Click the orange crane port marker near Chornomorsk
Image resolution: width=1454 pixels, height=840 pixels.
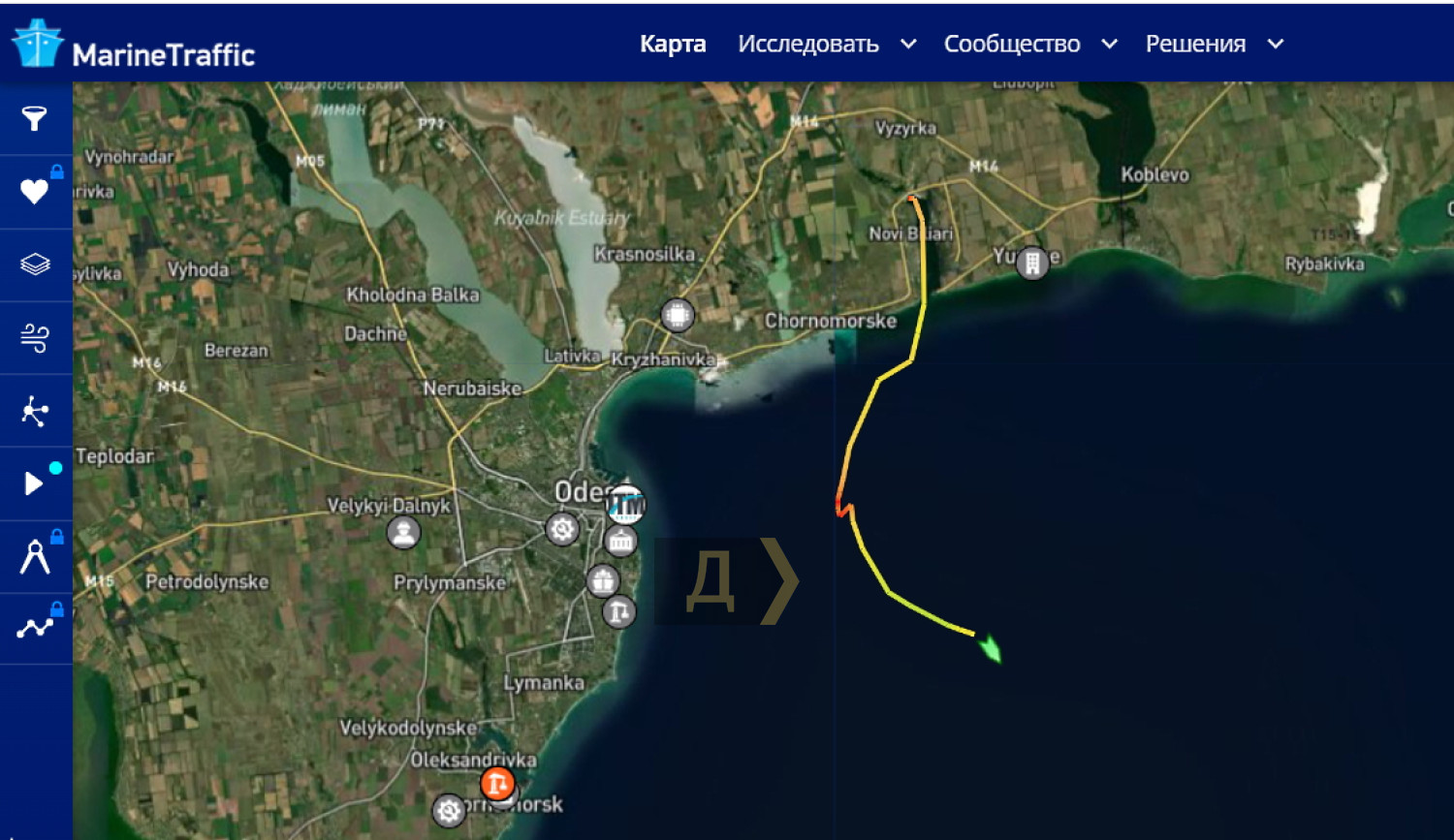(497, 783)
